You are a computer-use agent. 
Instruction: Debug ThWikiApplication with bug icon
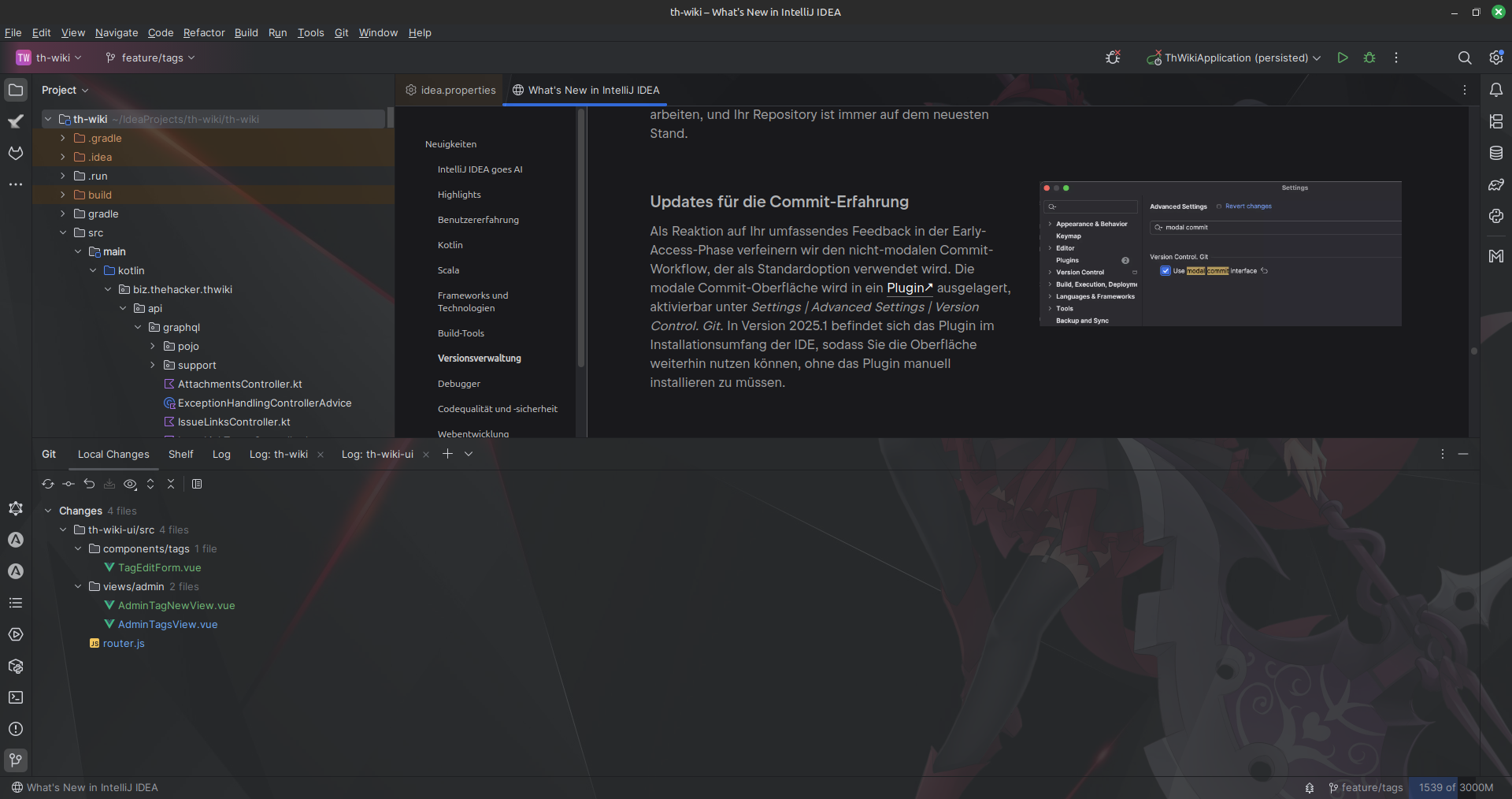[1369, 58]
